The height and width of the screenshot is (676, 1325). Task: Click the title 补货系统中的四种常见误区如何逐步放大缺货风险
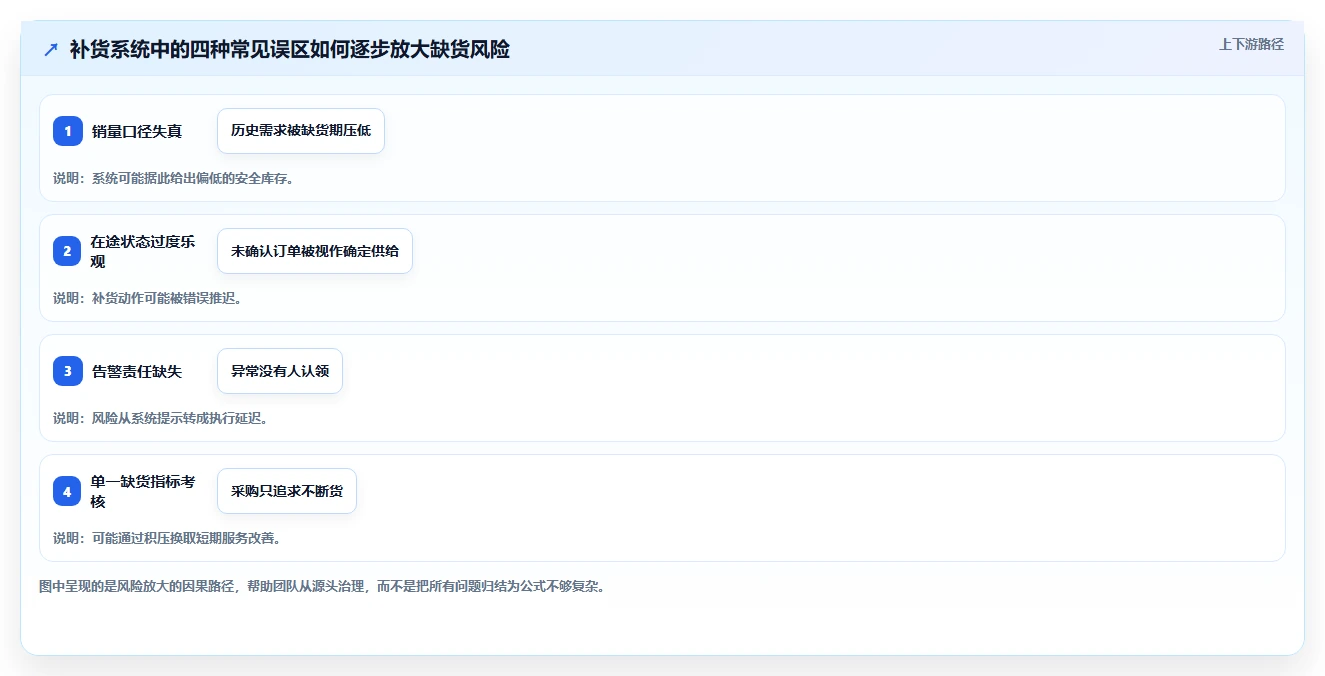pos(290,50)
